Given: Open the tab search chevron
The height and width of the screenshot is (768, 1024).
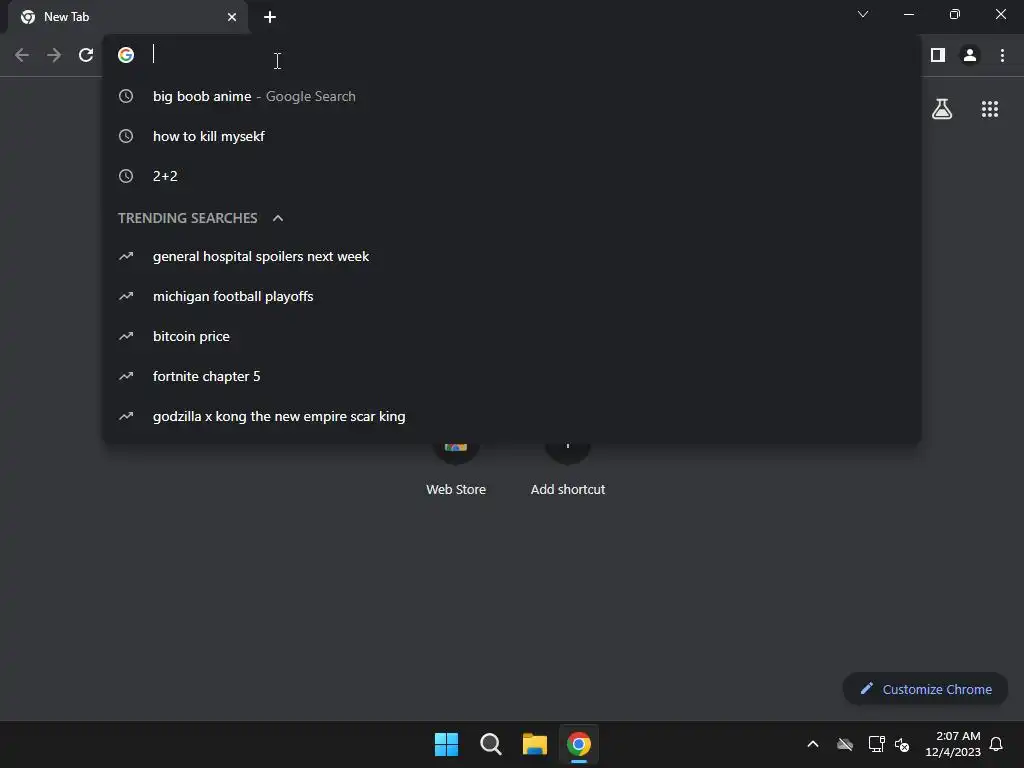Looking at the screenshot, I should click(x=863, y=14).
